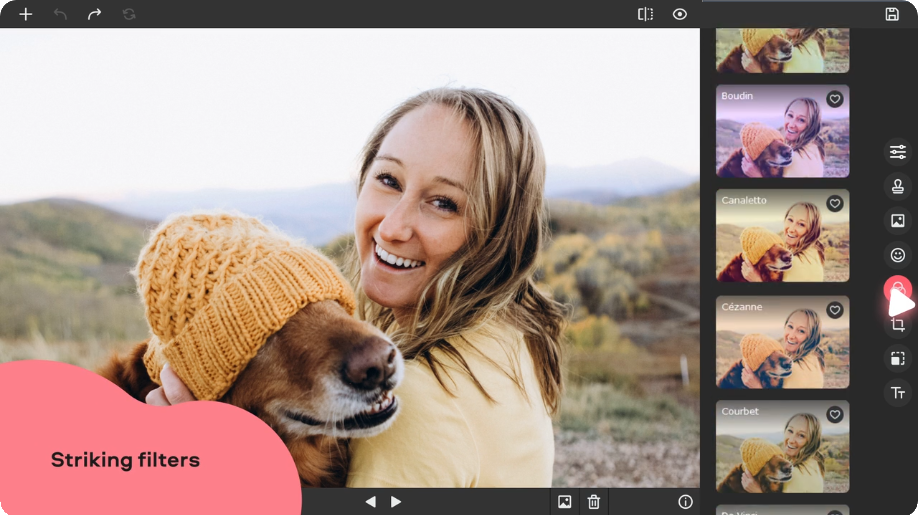Open the text tool
Image resolution: width=918 pixels, height=515 pixels.
[x=898, y=393]
